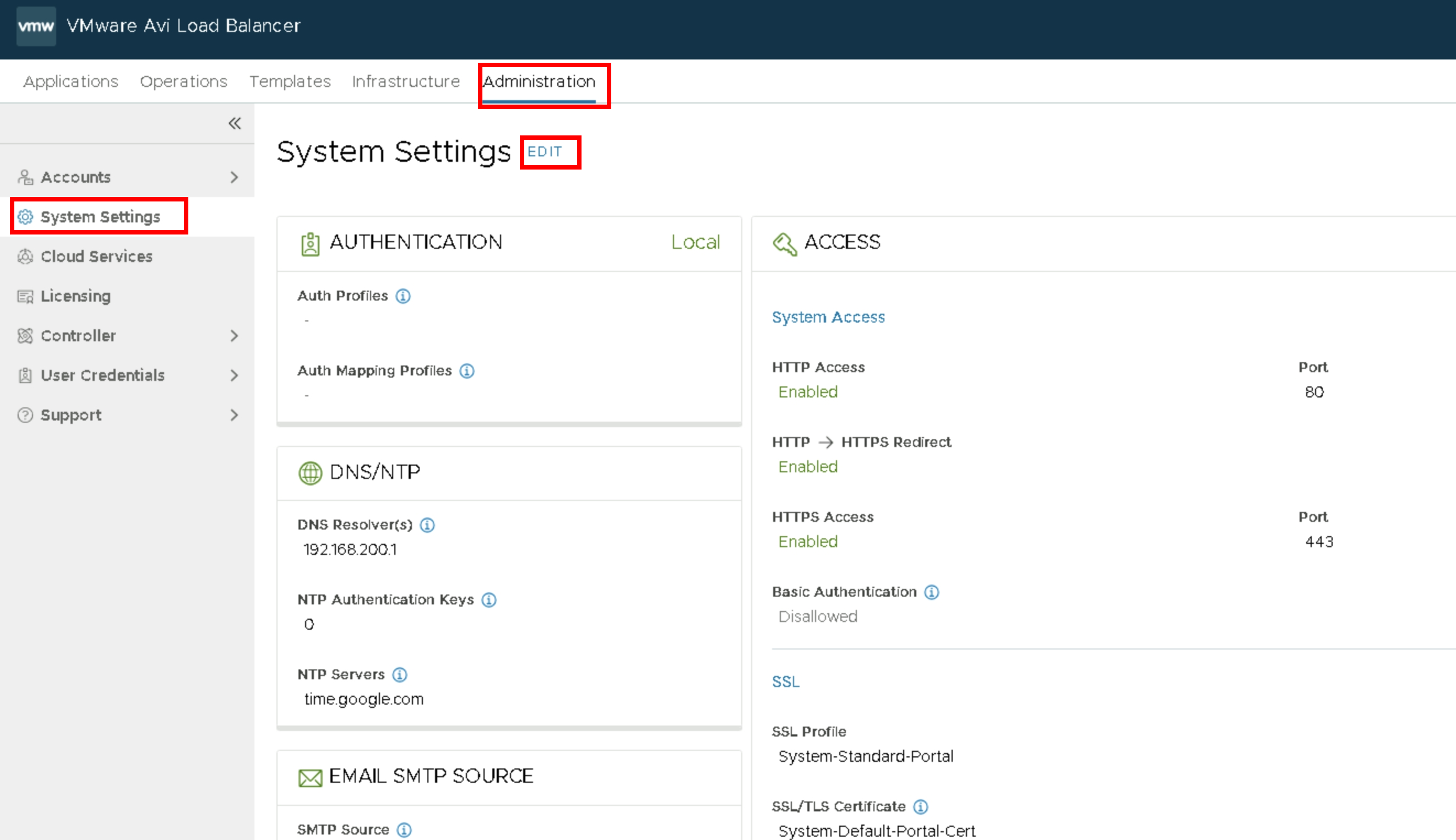Click certificate value System-Default-Portal-Cert
The height and width of the screenshot is (840, 1456).
coord(877,831)
